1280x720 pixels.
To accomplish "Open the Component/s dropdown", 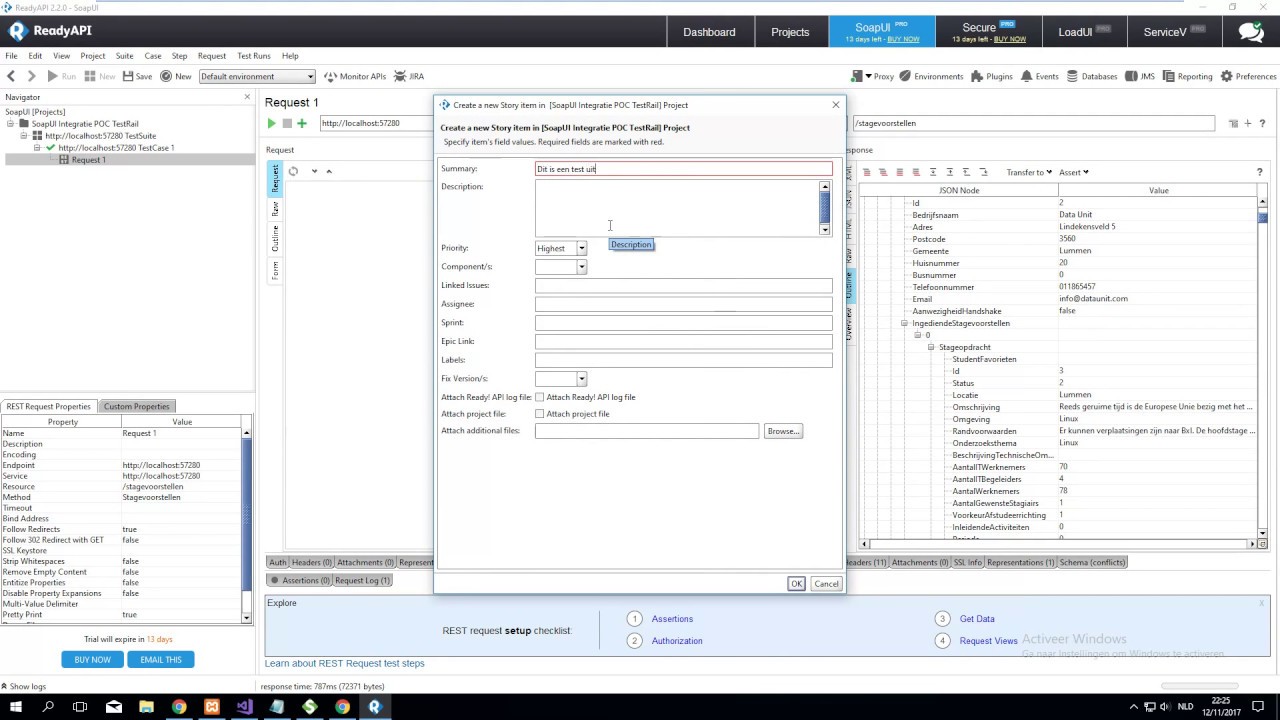I will (581, 267).
